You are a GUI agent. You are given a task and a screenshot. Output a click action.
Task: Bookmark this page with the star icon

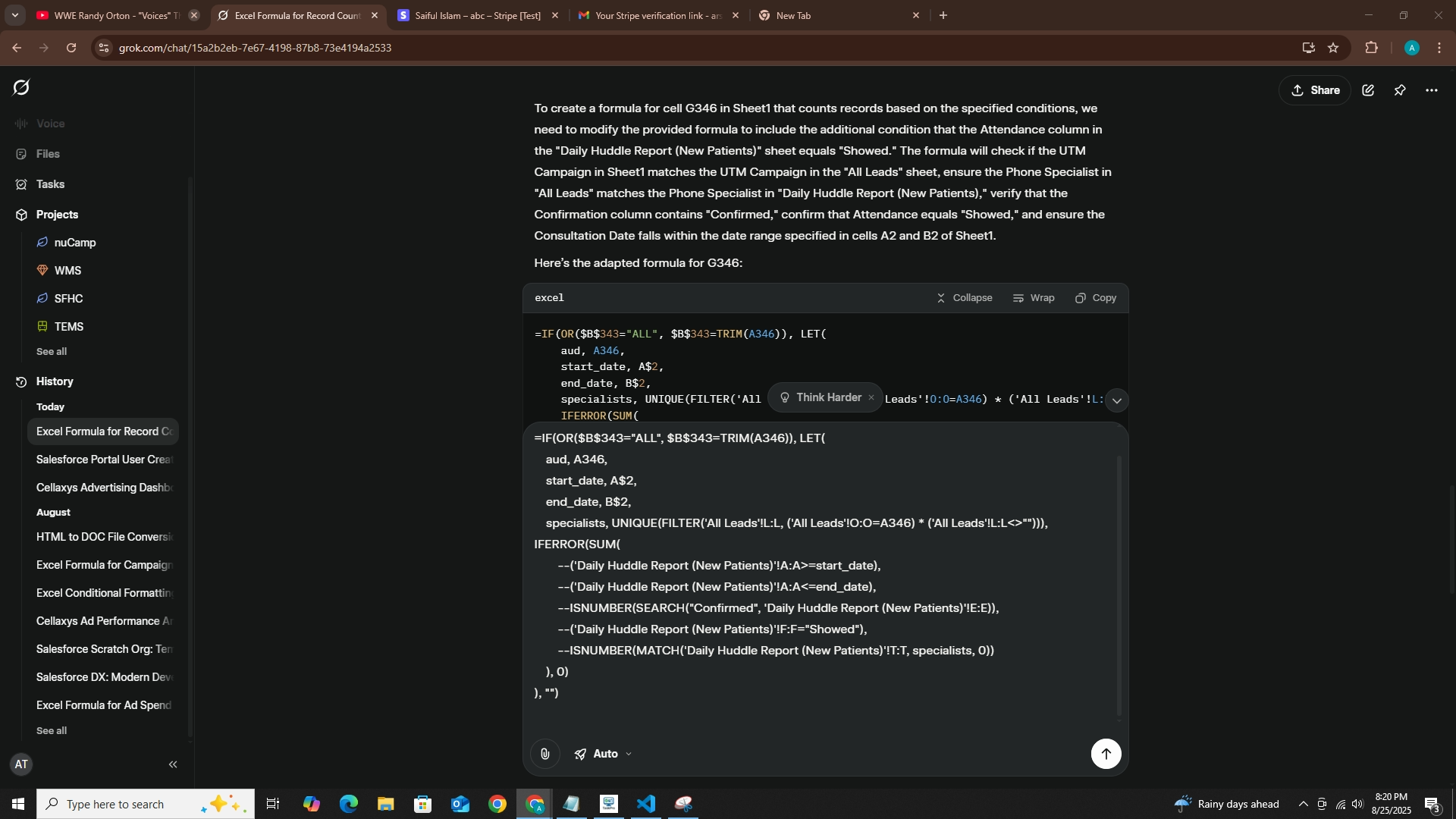[x=1333, y=48]
